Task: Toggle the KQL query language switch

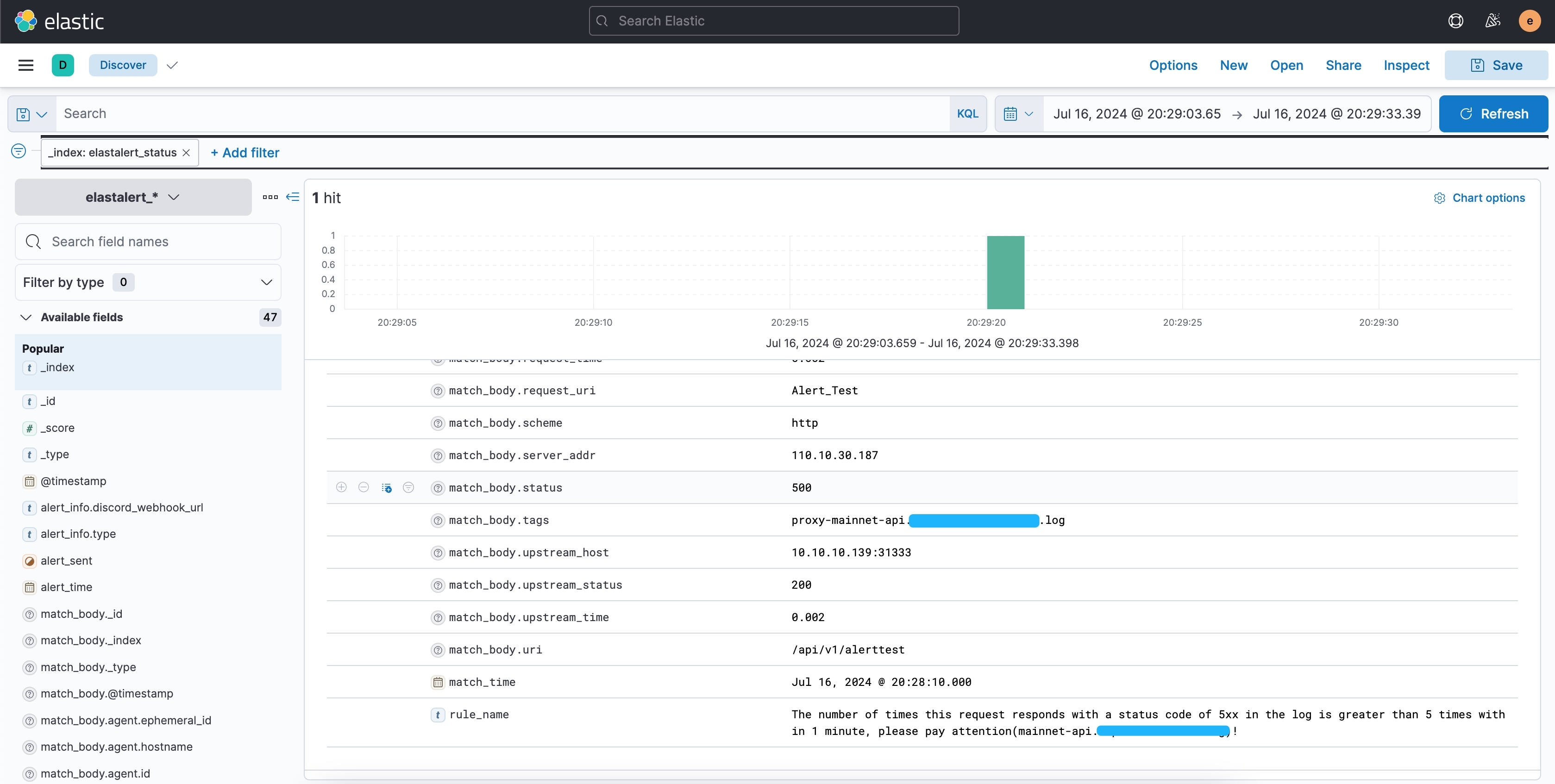Action: pos(967,114)
